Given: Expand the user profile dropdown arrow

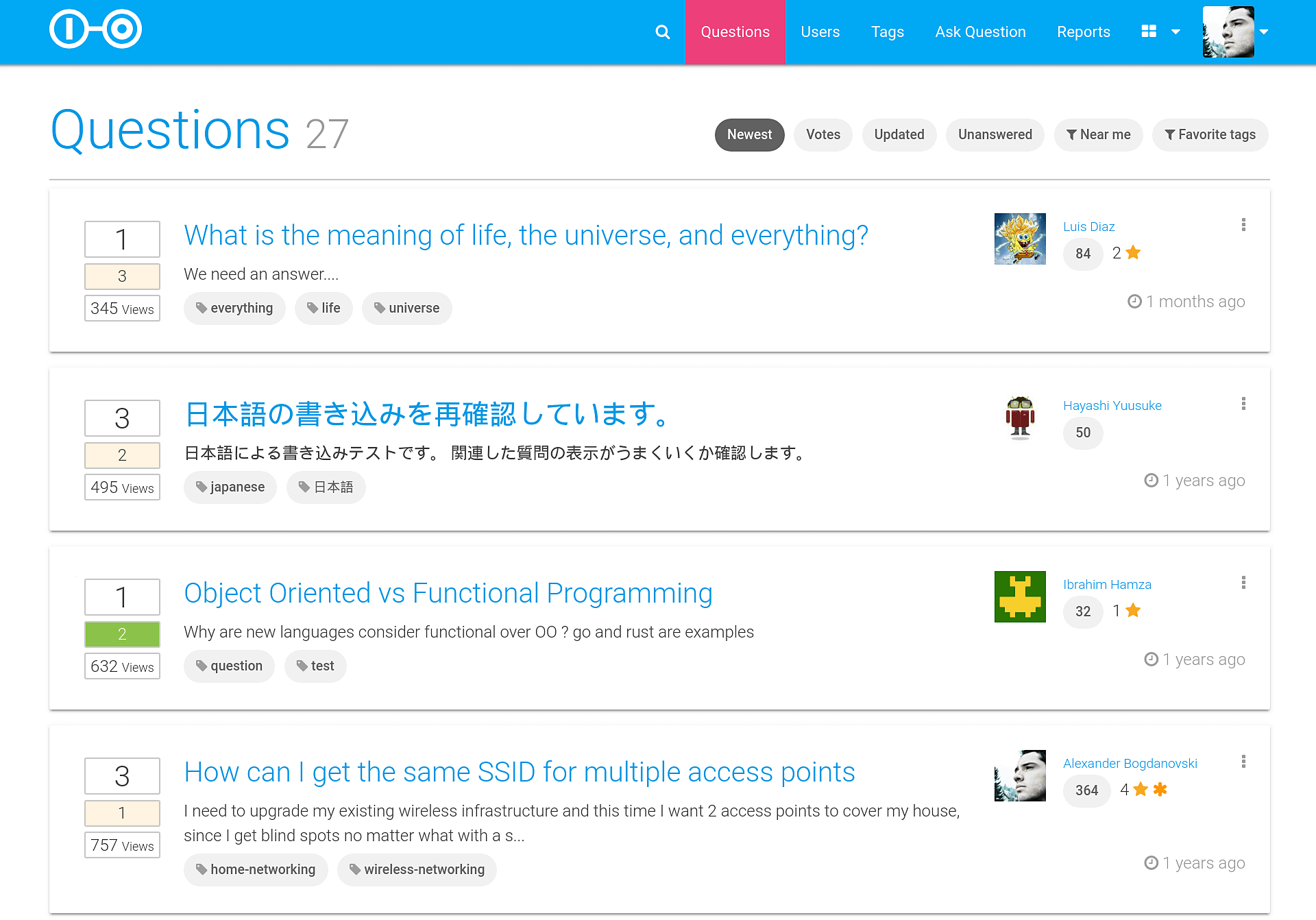Looking at the screenshot, I should 1264,32.
